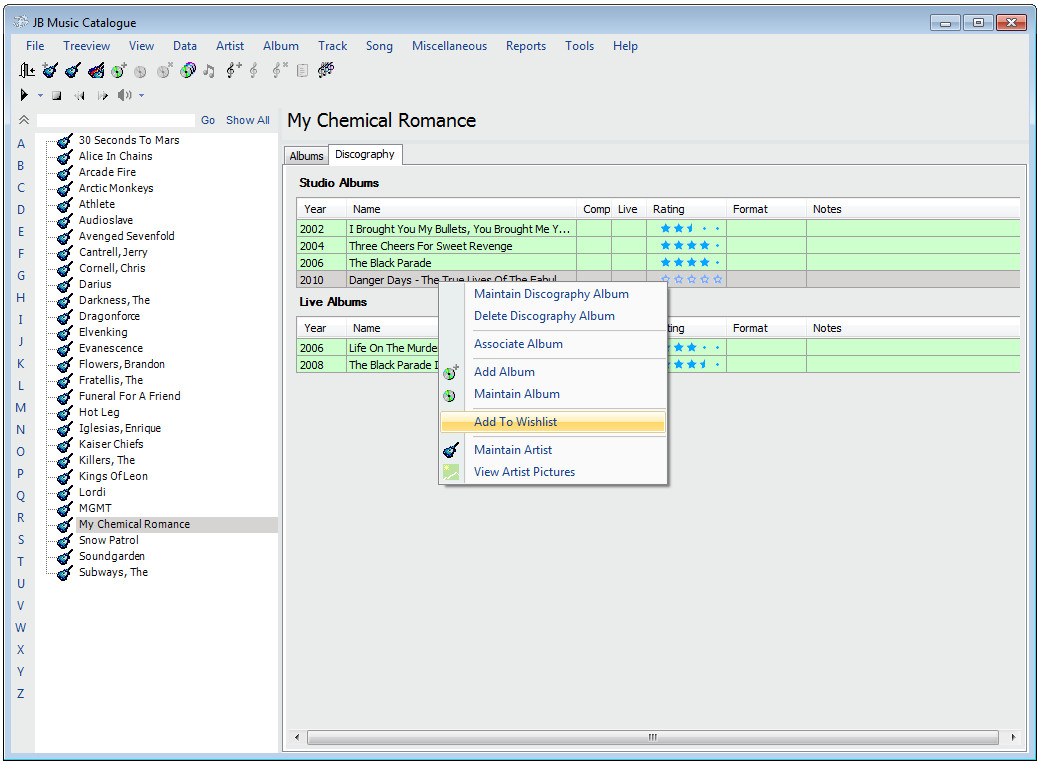Click the document page toolbar icon

pos(303,70)
